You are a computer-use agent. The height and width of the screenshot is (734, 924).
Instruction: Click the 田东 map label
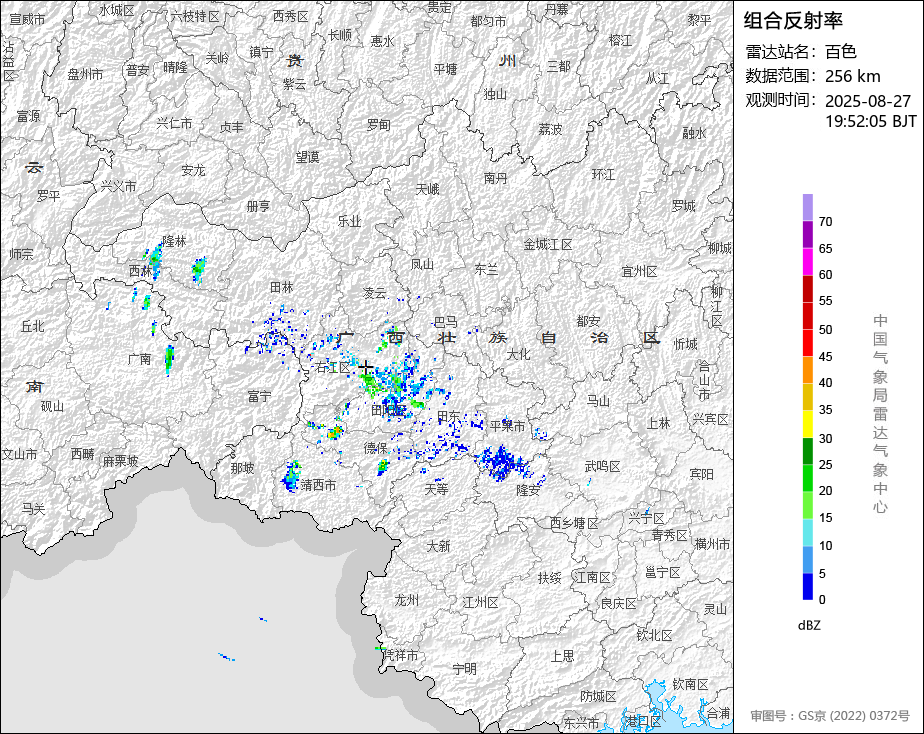[448, 416]
